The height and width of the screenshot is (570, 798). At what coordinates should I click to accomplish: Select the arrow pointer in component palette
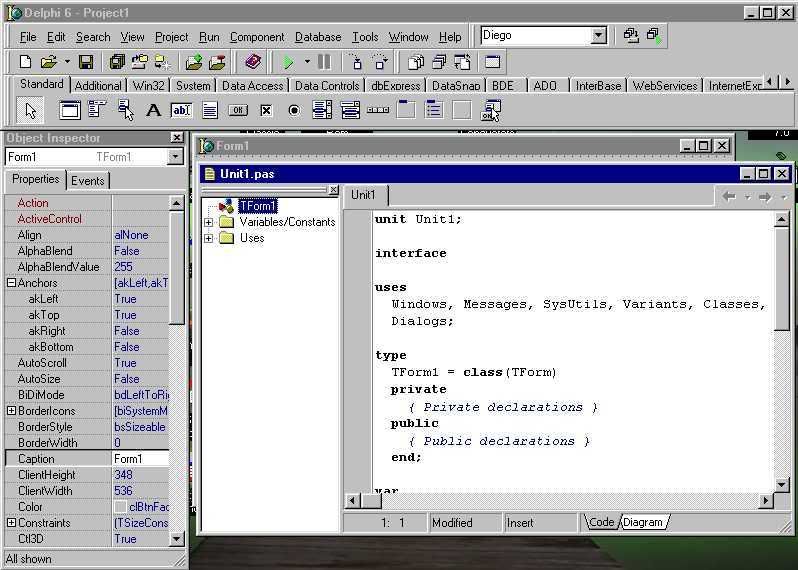pyautogui.click(x=31, y=110)
